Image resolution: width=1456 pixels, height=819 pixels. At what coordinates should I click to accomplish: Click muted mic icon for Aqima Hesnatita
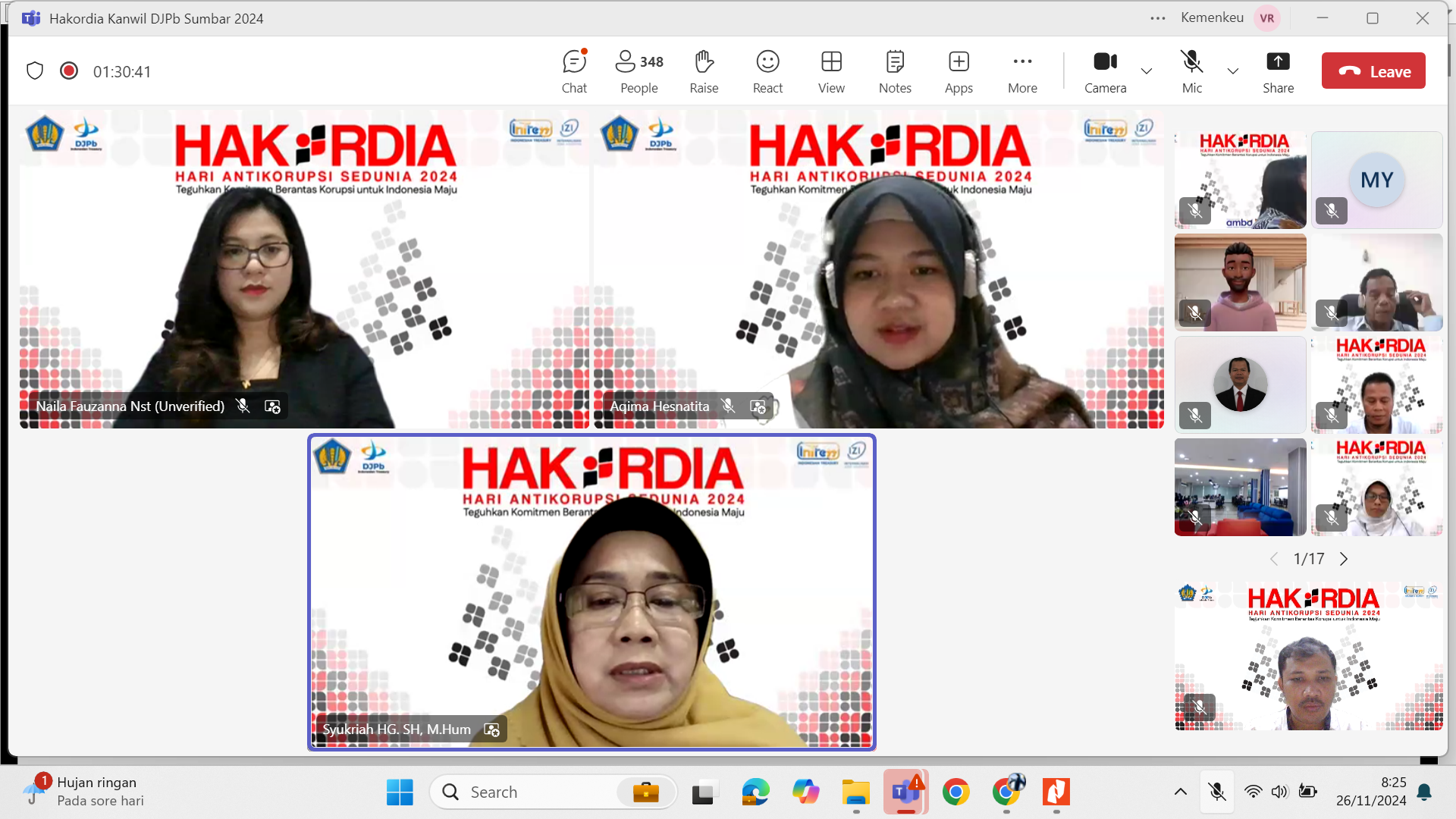coord(728,406)
